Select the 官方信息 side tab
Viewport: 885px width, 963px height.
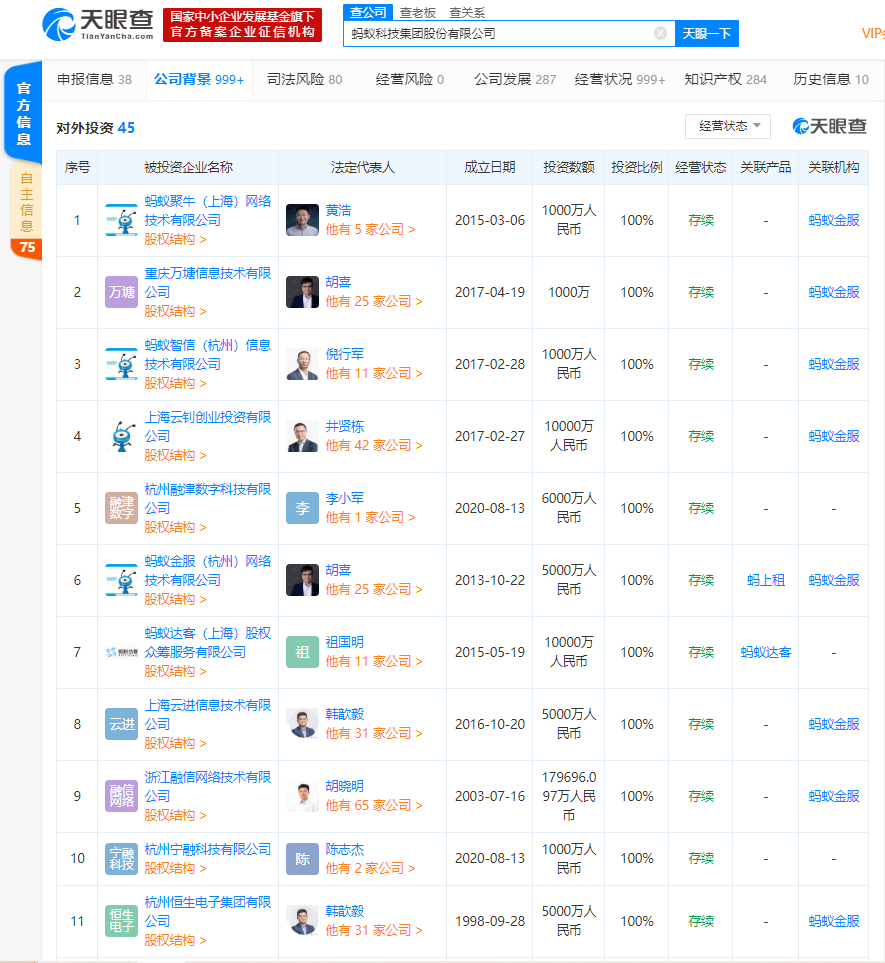(x=23, y=113)
